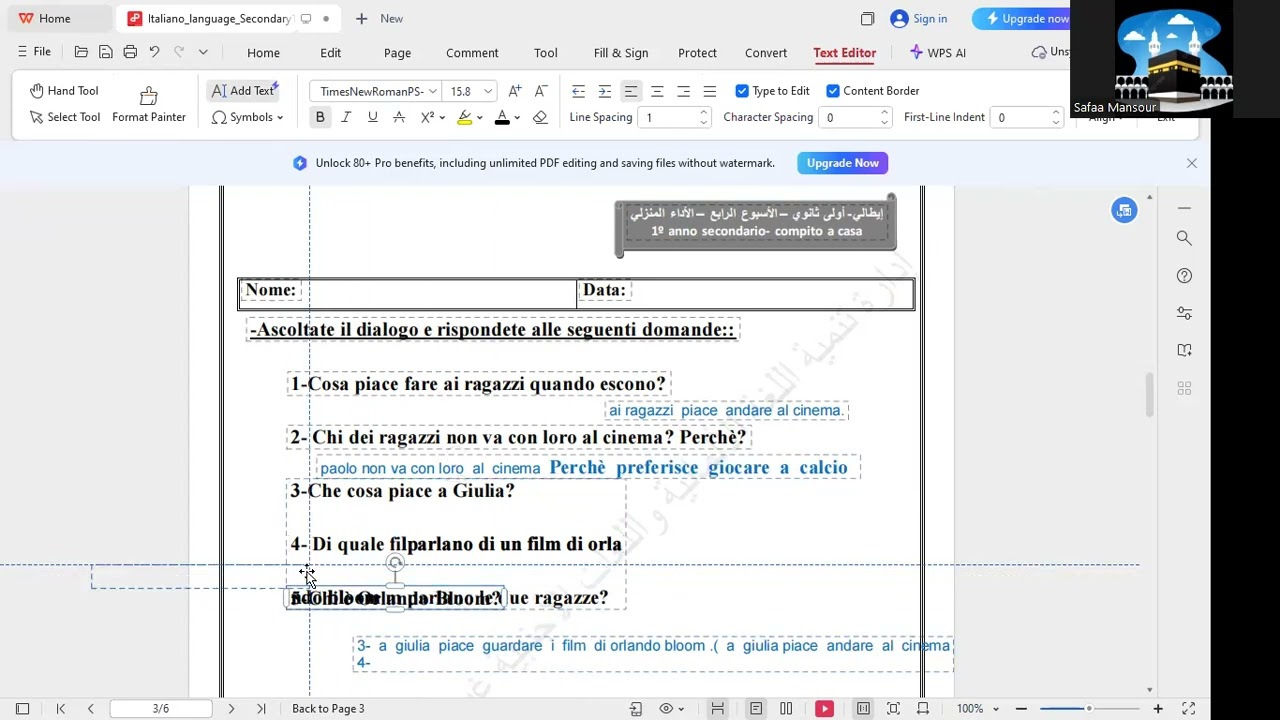Open the search icon in right sidebar
1280x720 pixels.
coord(1184,238)
